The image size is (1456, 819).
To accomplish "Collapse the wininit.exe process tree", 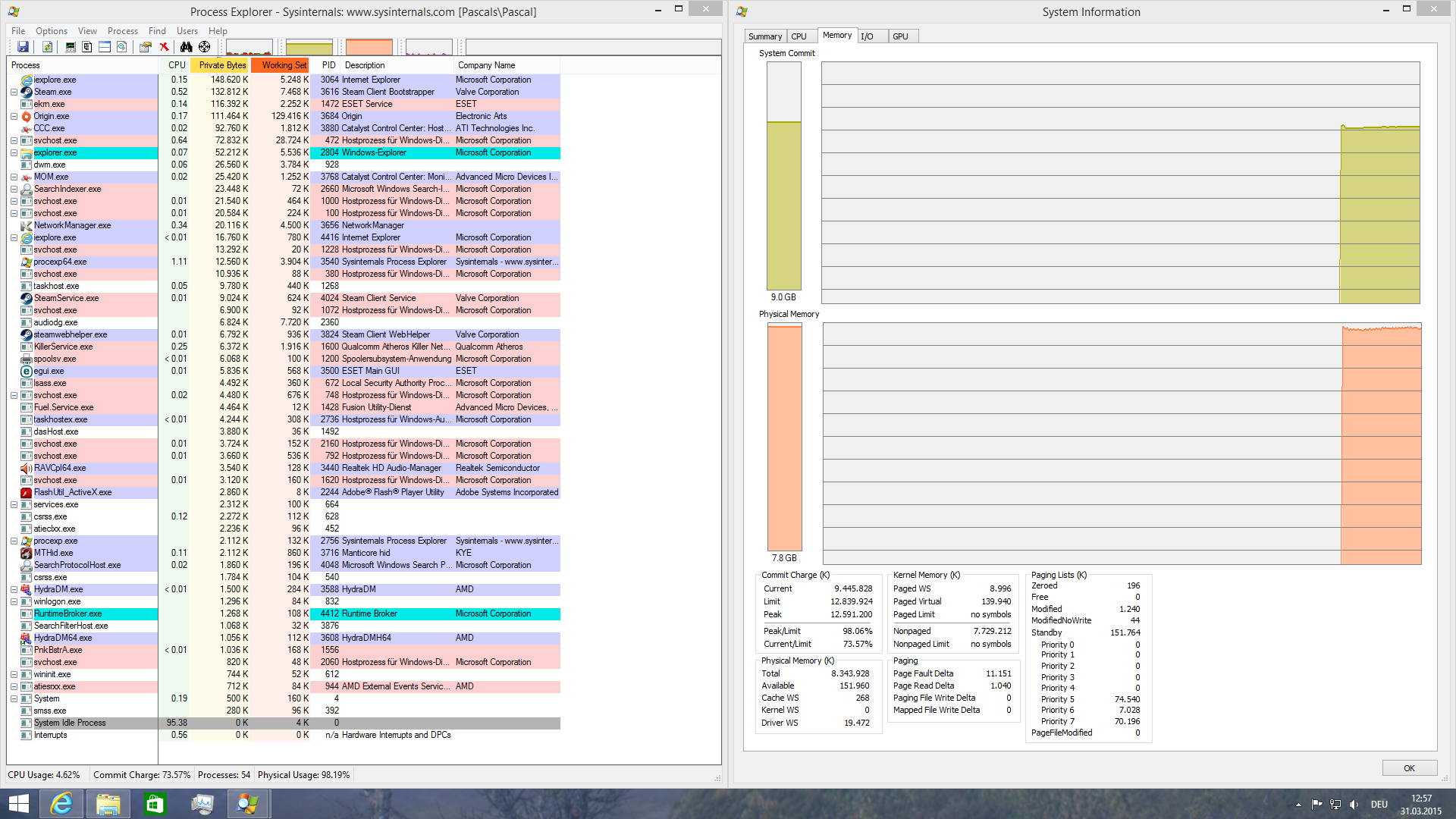I will 14,674.
